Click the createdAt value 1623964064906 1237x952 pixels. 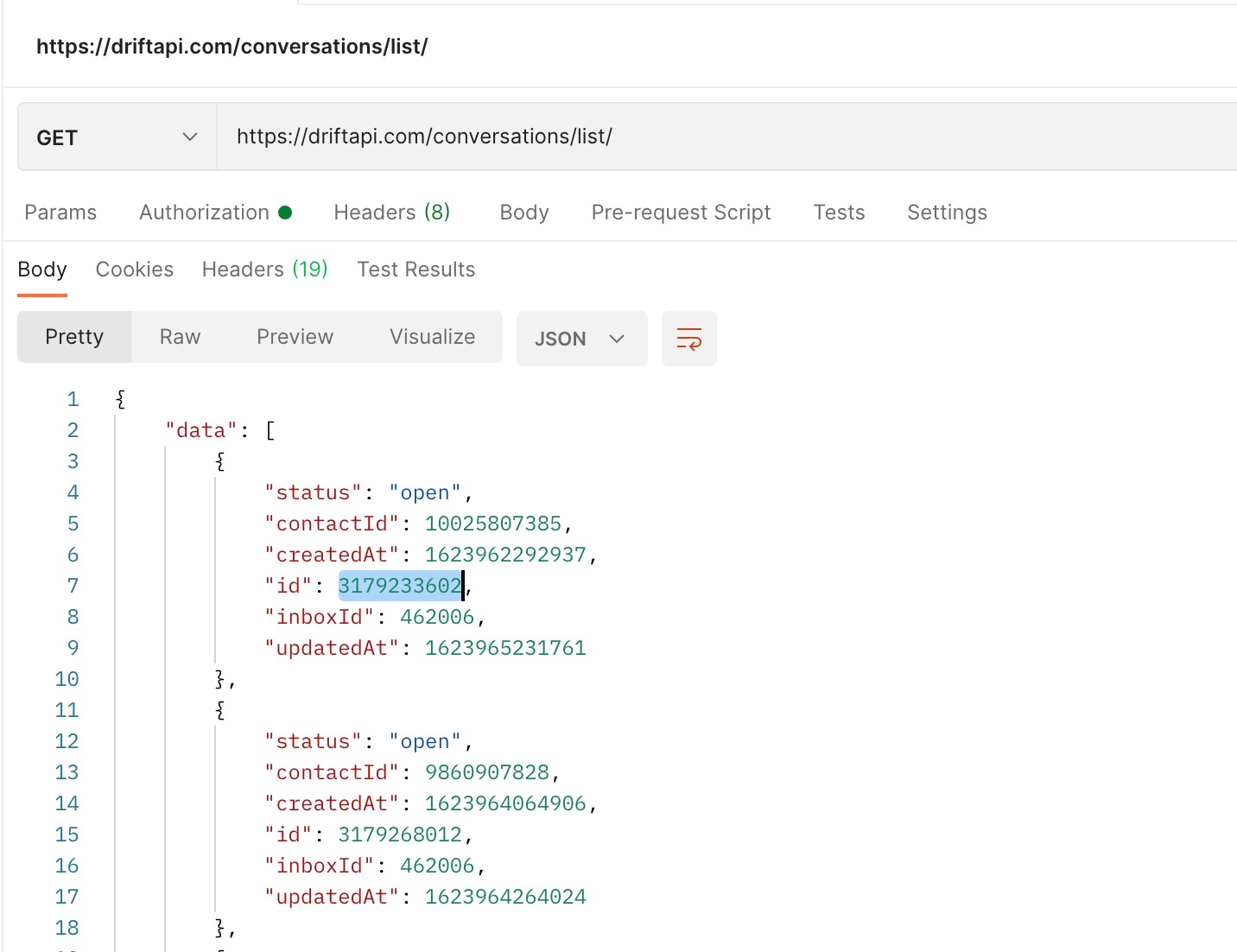[505, 803]
